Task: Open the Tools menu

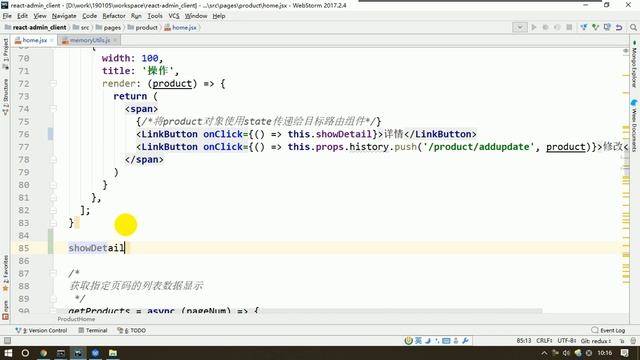Action: click(155, 16)
